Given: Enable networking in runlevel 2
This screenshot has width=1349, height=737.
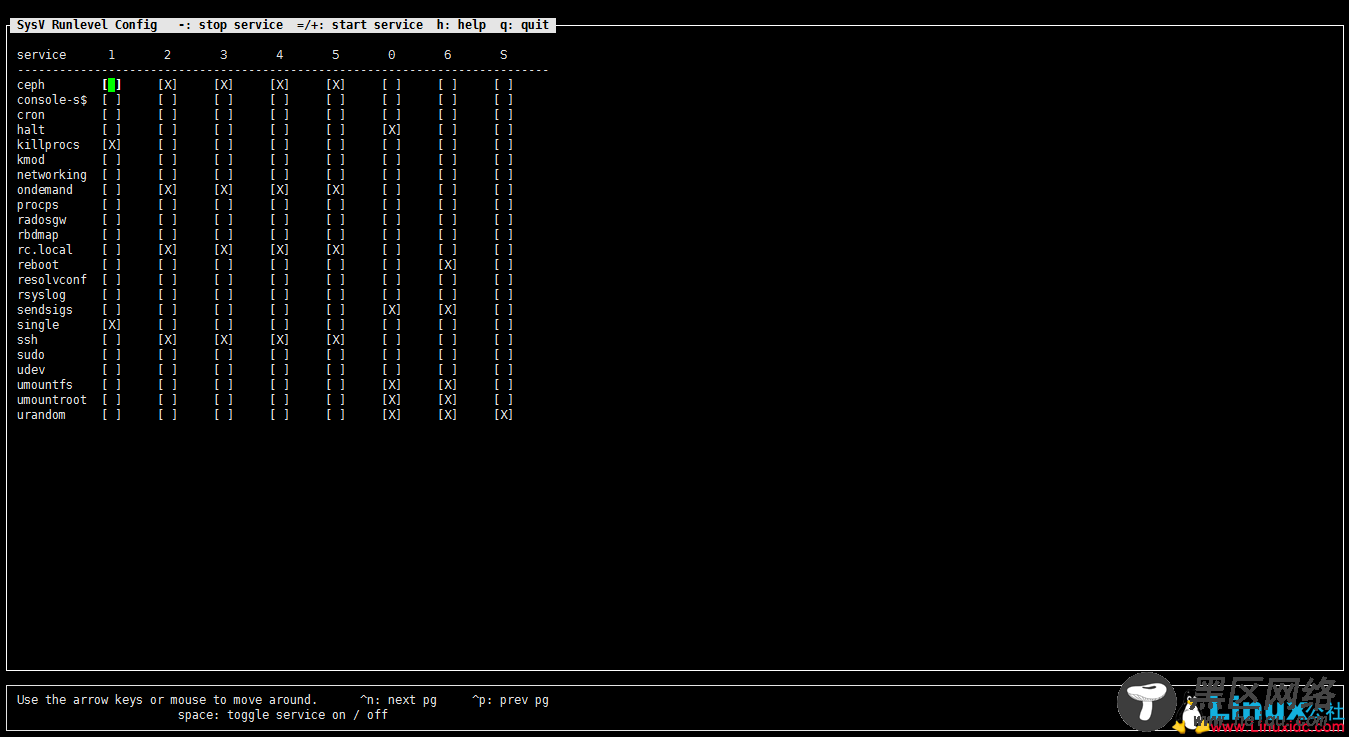Looking at the screenshot, I should click(x=168, y=175).
